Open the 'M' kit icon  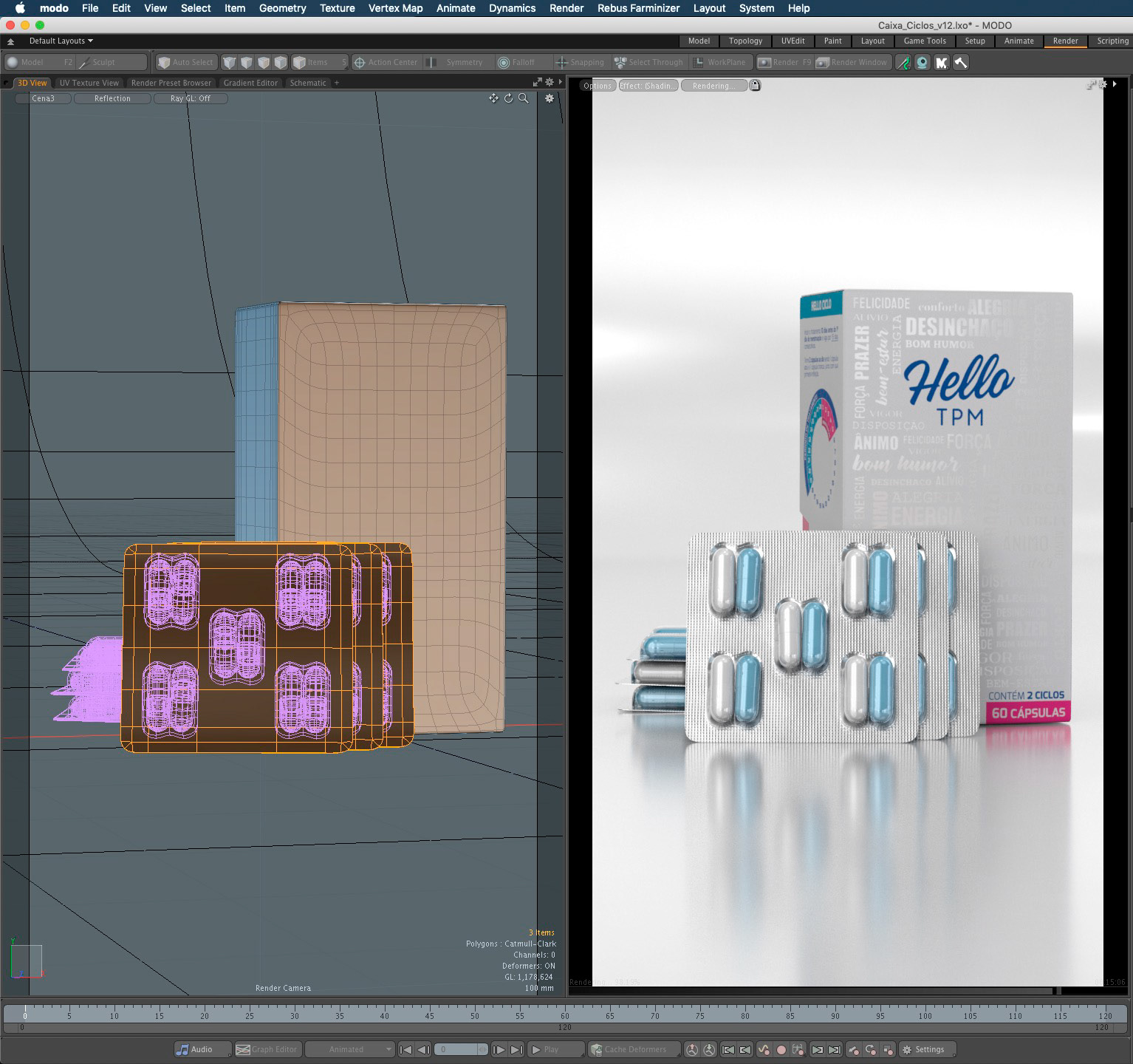coord(941,63)
